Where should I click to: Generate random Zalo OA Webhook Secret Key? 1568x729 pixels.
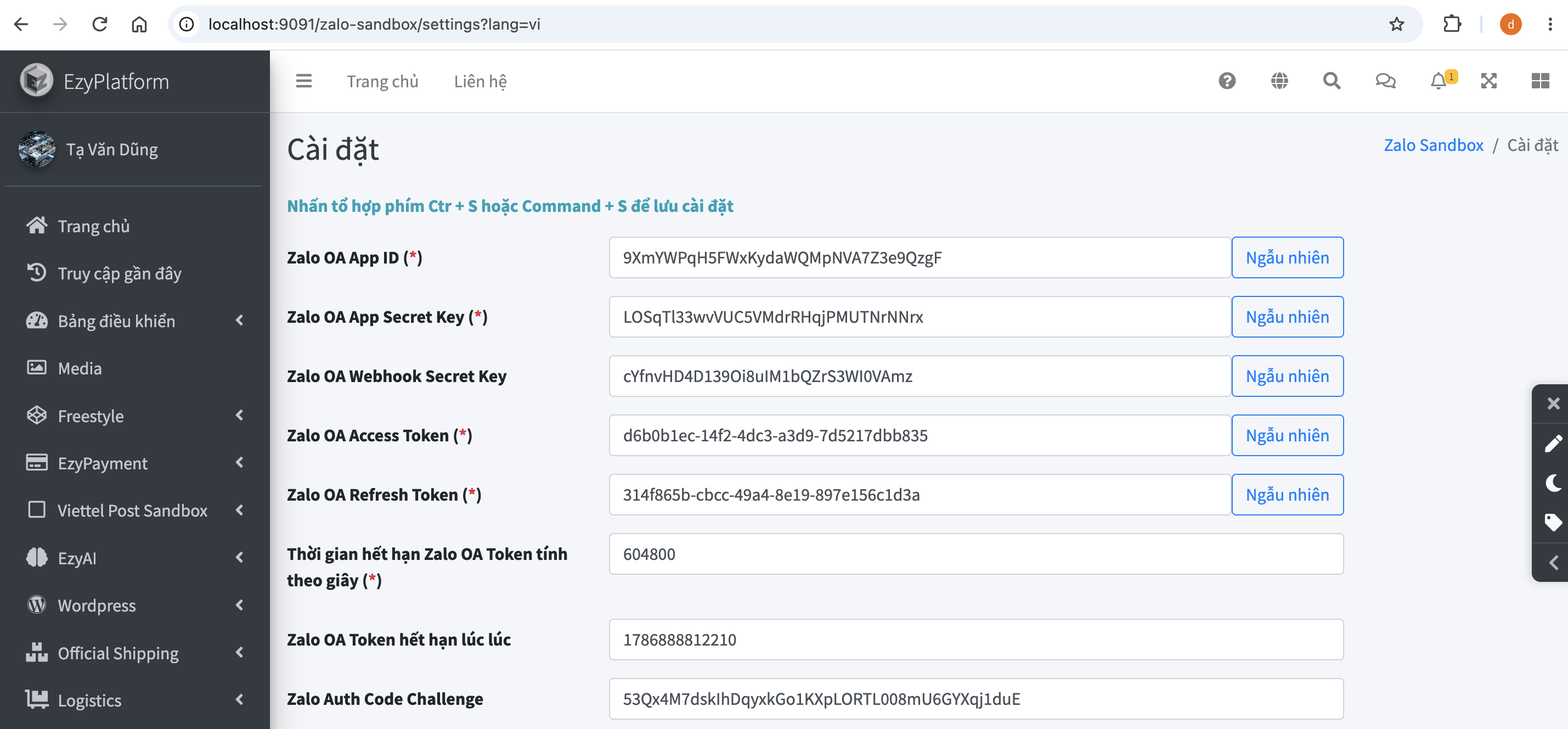pos(1288,376)
